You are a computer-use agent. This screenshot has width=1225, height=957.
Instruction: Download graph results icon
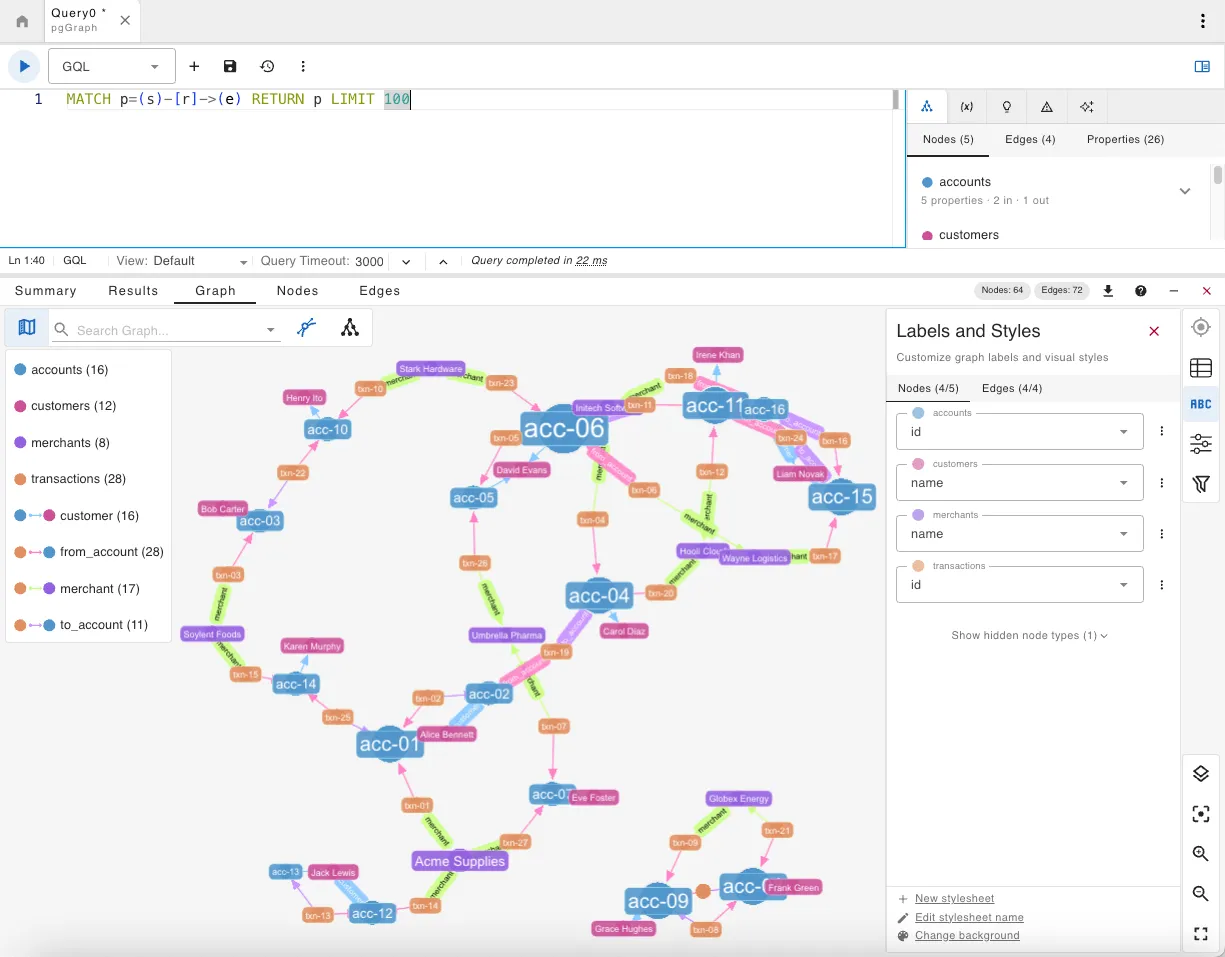click(1108, 291)
